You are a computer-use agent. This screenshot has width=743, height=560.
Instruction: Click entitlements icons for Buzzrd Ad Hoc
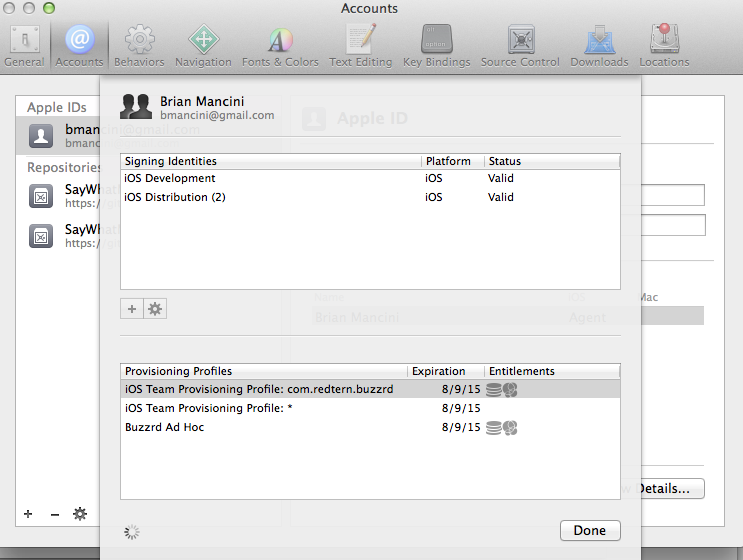pyautogui.click(x=502, y=427)
